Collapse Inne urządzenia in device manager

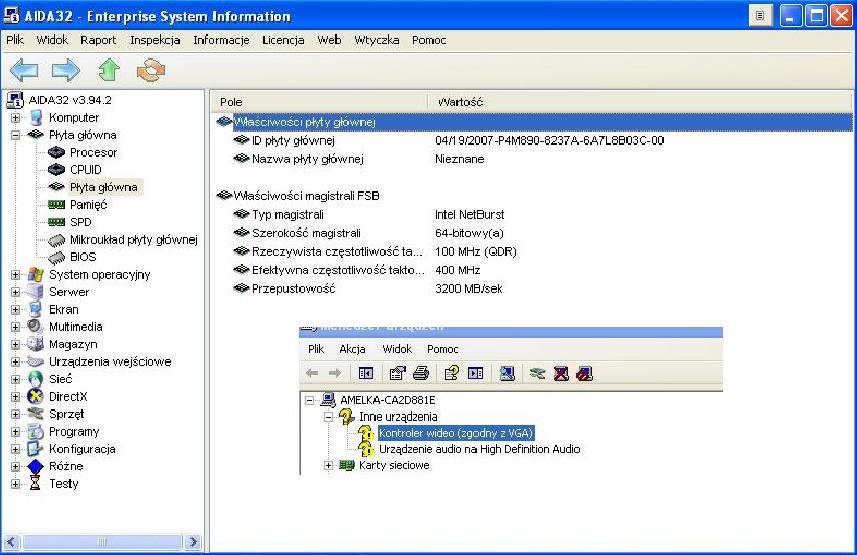click(x=328, y=417)
